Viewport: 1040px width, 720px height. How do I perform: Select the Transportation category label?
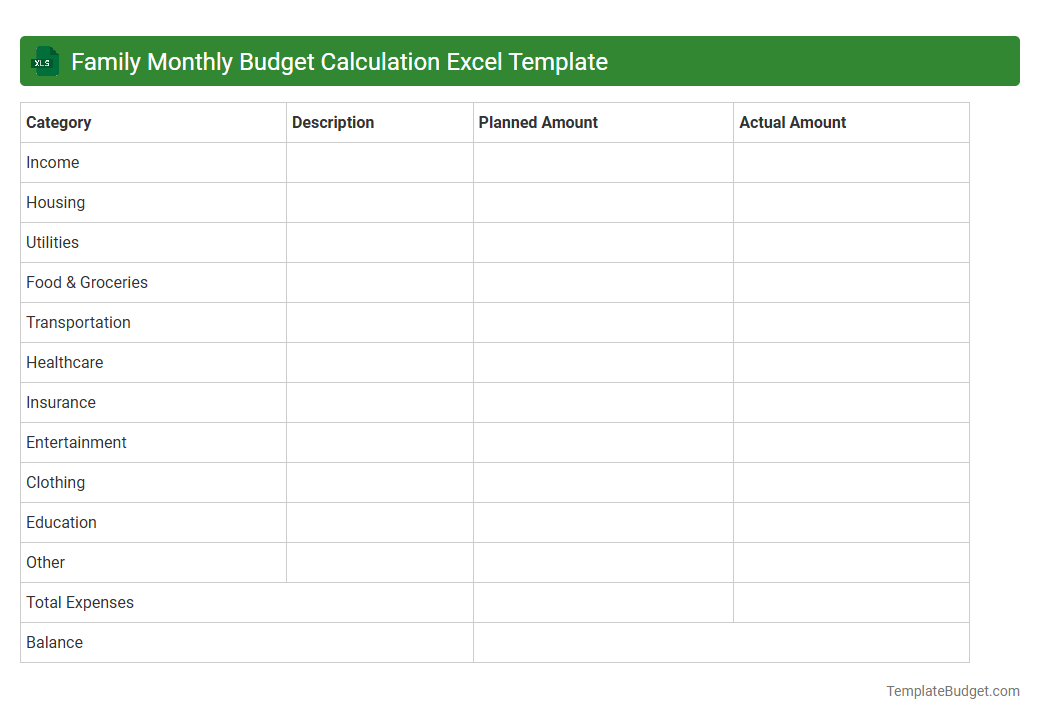point(78,322)
